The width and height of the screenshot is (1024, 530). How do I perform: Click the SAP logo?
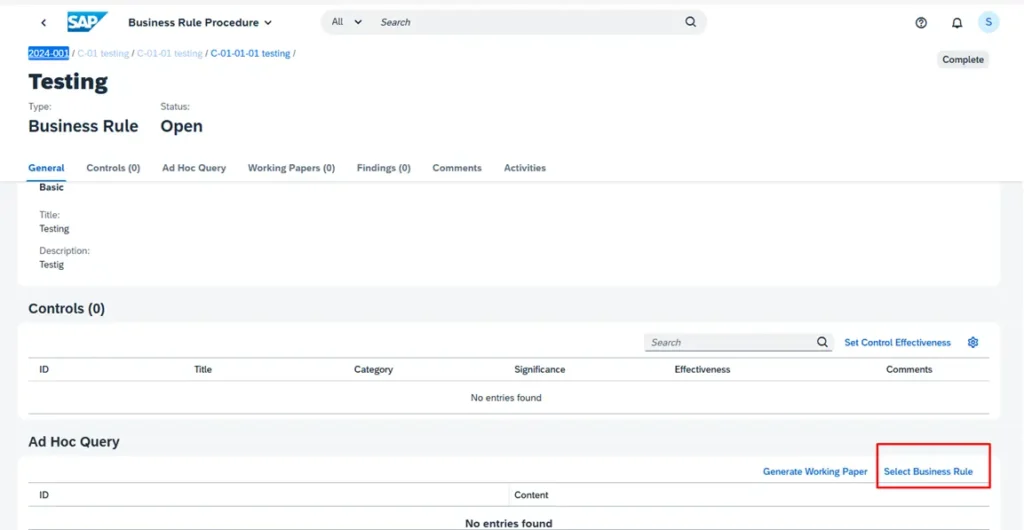pyautogui.click(x=87, y=22)
